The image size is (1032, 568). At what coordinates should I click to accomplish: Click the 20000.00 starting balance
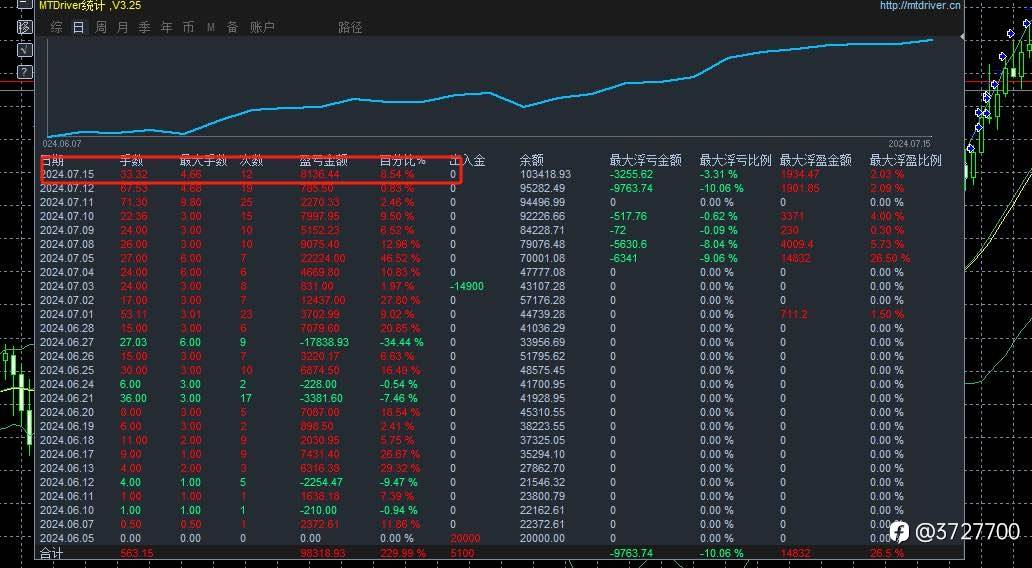tap(542, 538)
